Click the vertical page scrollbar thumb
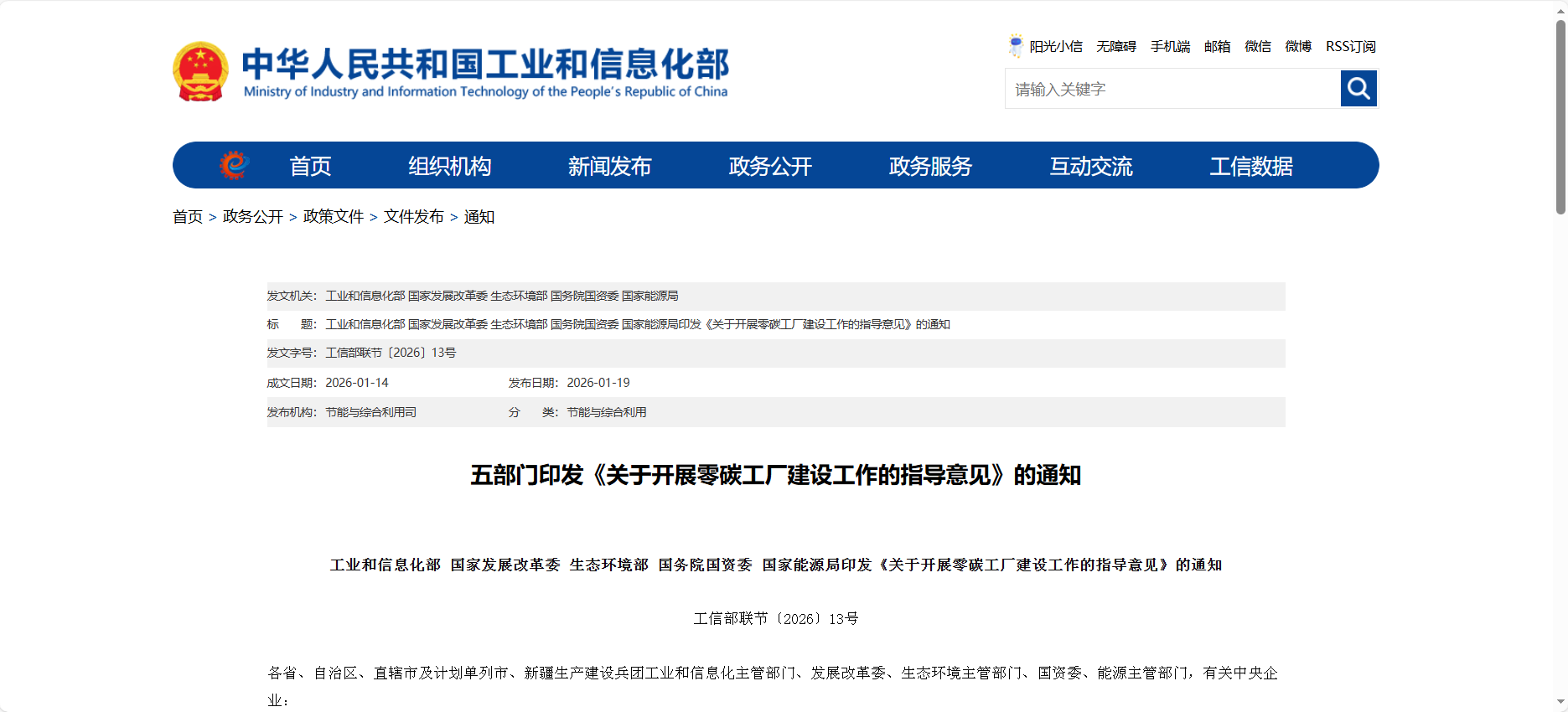The height and width of the screenshot is (712, 1568). (x=1560, y=117)
